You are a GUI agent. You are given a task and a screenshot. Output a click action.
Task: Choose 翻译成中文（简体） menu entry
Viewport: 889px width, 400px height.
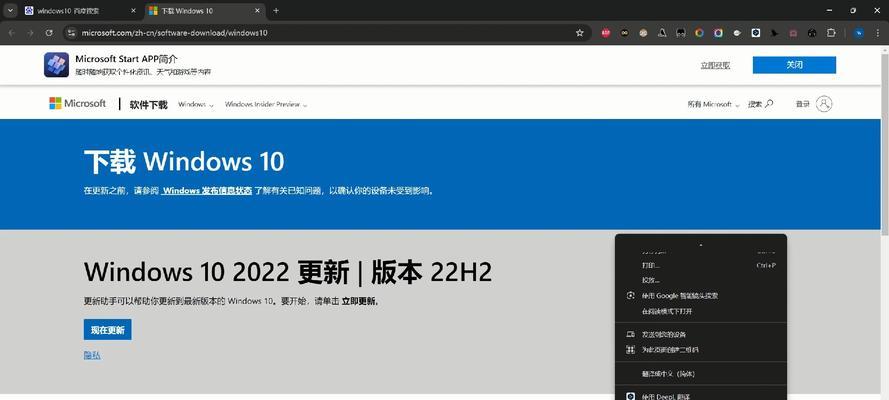coord(701,374)
